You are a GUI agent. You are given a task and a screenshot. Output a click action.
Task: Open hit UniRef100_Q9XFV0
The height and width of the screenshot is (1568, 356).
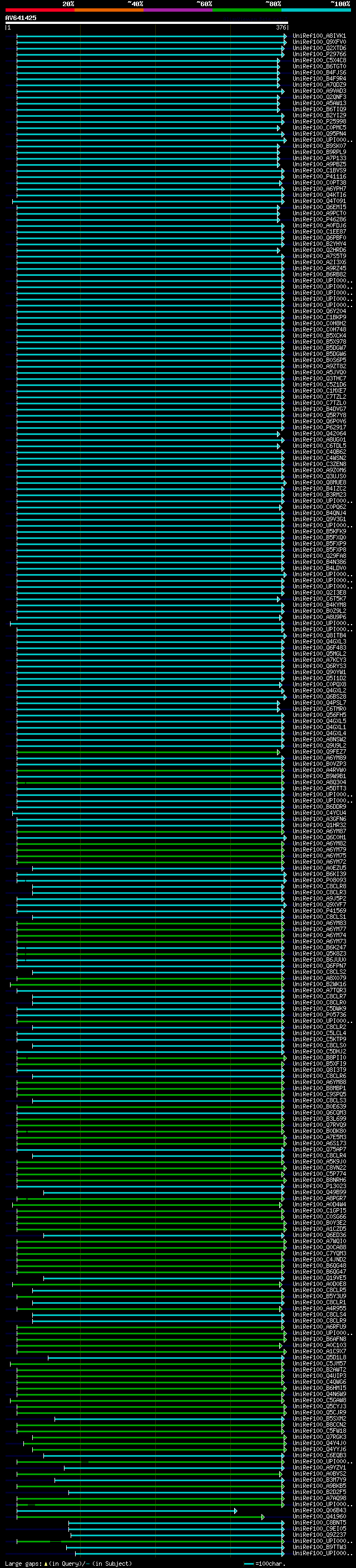click(319, 42)
